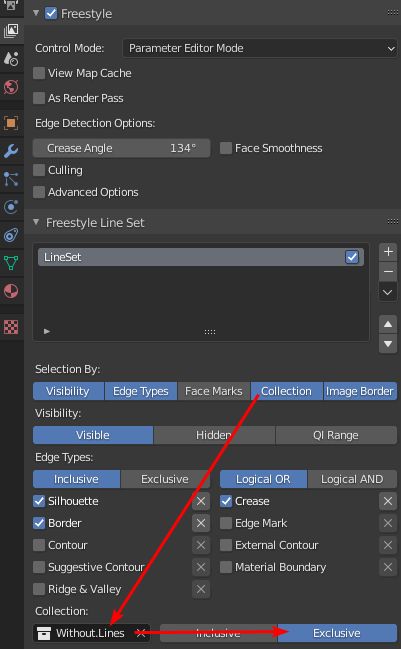Expand the line set list filter arrow
This screenshot has height=649, width=401.
[x=47, y=331]
